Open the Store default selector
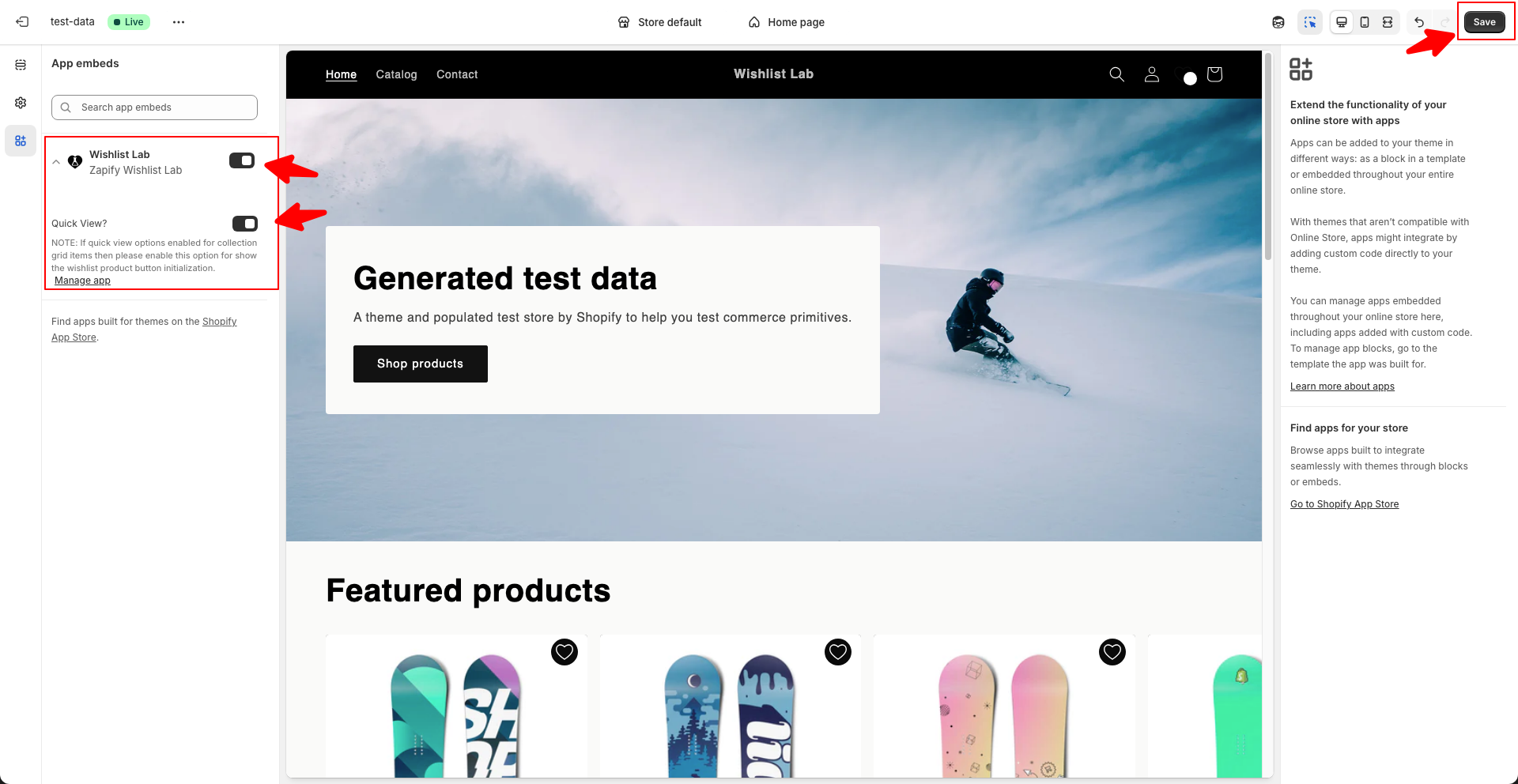This screenshot has height=784, width=1518. pos(659,22)
